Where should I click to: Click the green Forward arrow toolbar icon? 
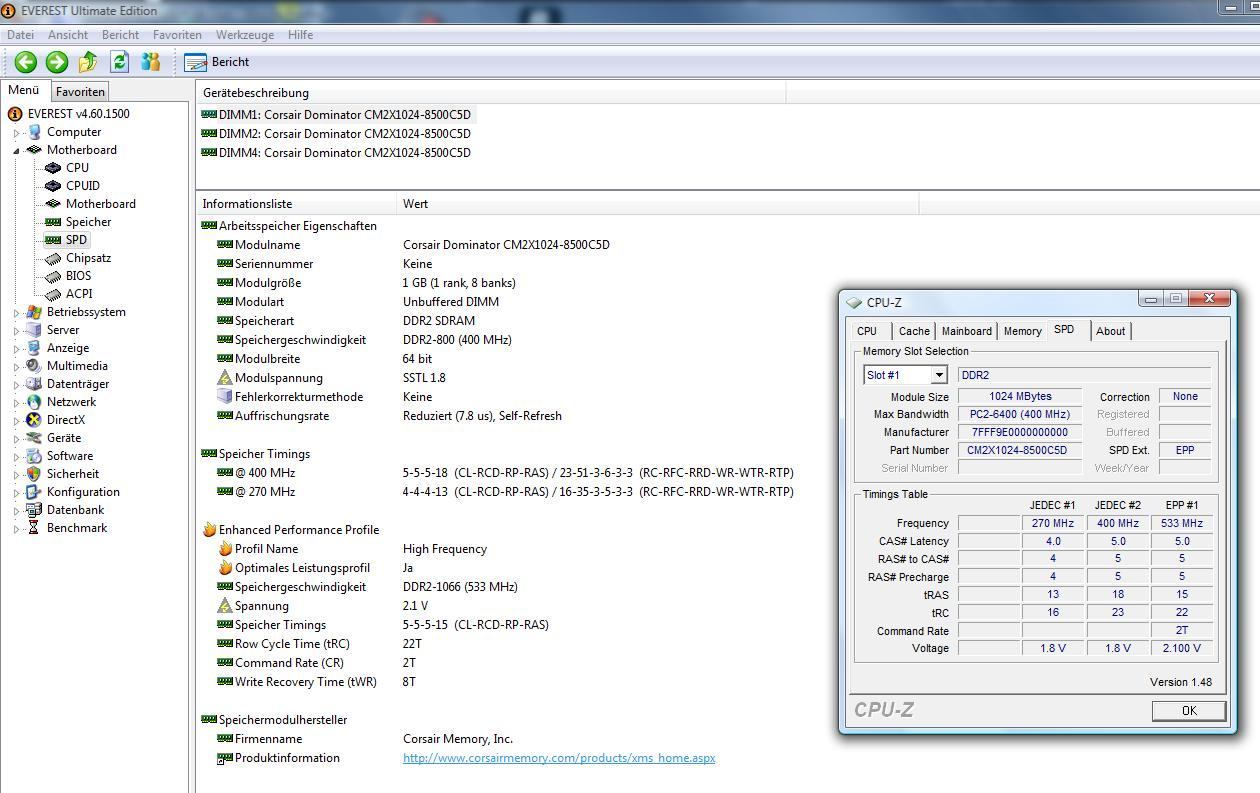57,62
